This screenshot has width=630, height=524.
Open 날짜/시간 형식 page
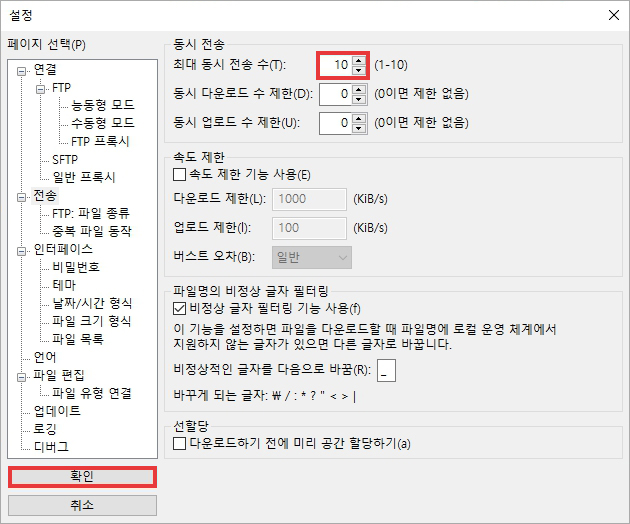92,303
